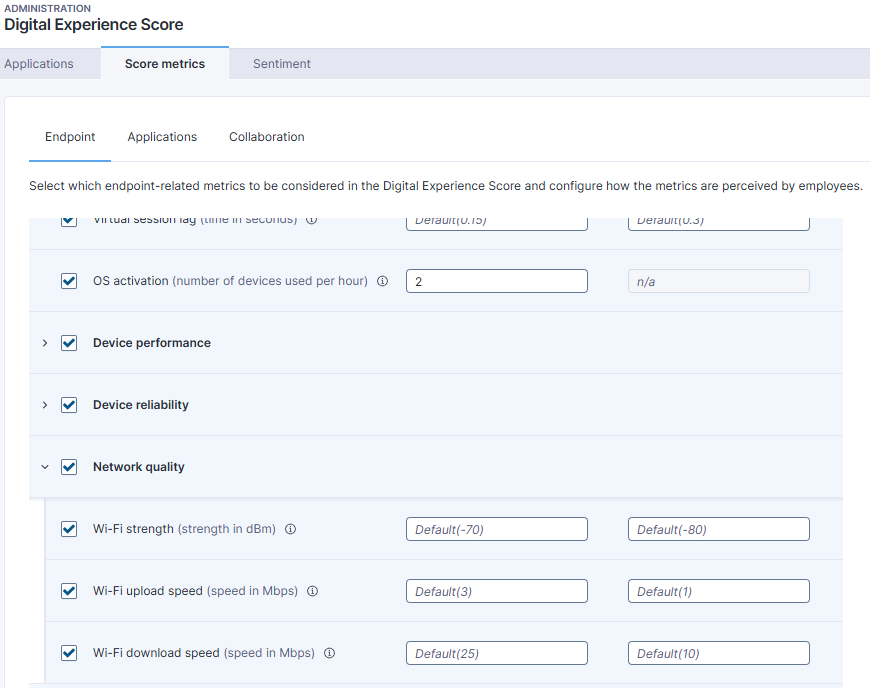Click Wi-Fi strength Default(-70) threshold field
870x688 pixels.
496,530
